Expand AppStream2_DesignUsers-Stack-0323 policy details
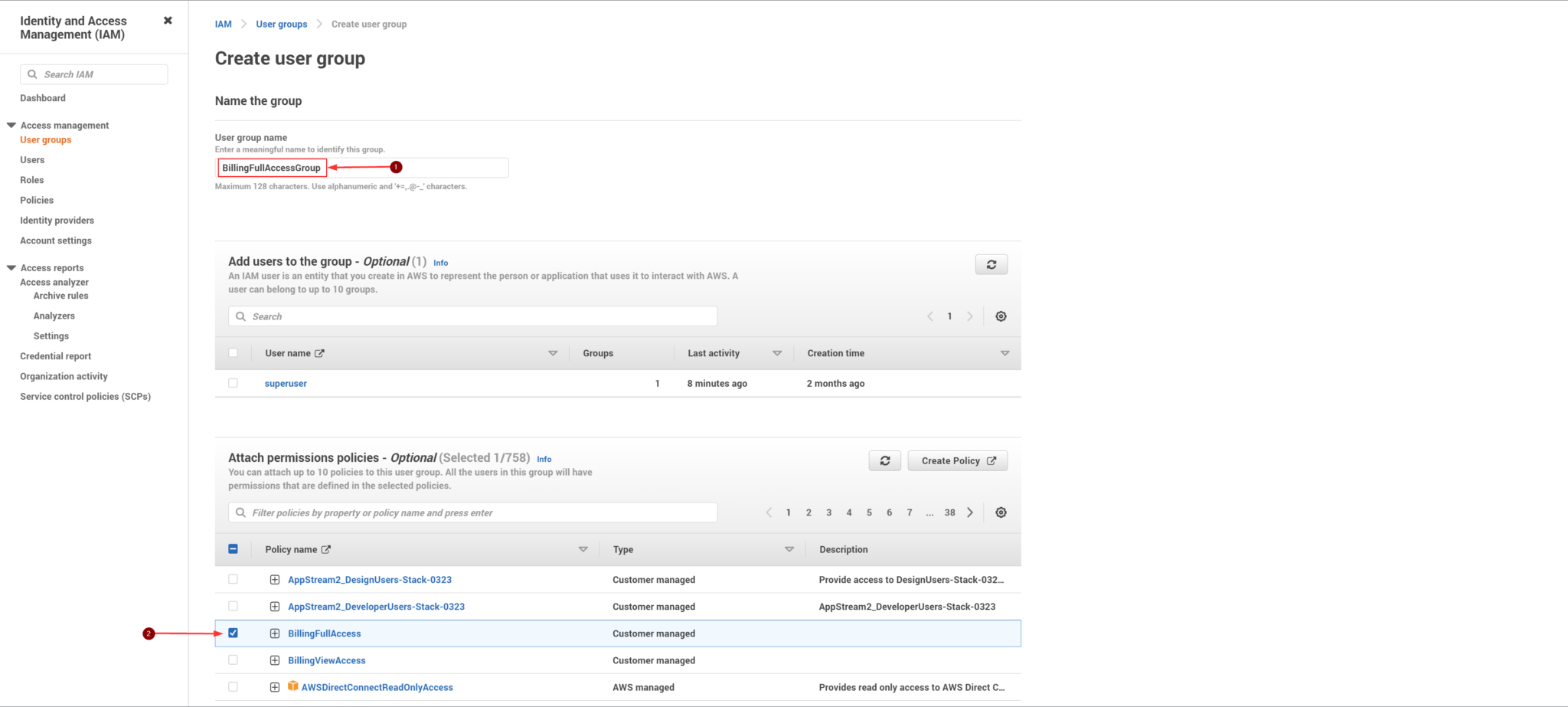Viewport: 1568px width, 707px height. coord(274,579)
